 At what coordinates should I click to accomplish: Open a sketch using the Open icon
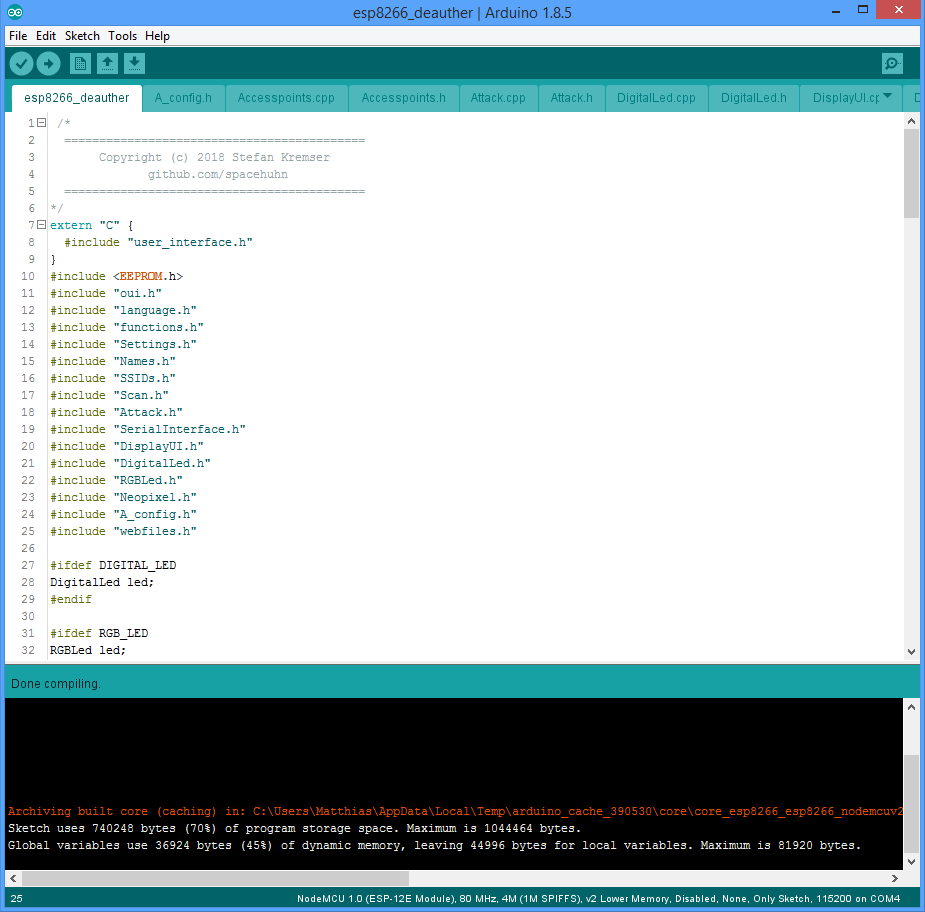point(107,62)
